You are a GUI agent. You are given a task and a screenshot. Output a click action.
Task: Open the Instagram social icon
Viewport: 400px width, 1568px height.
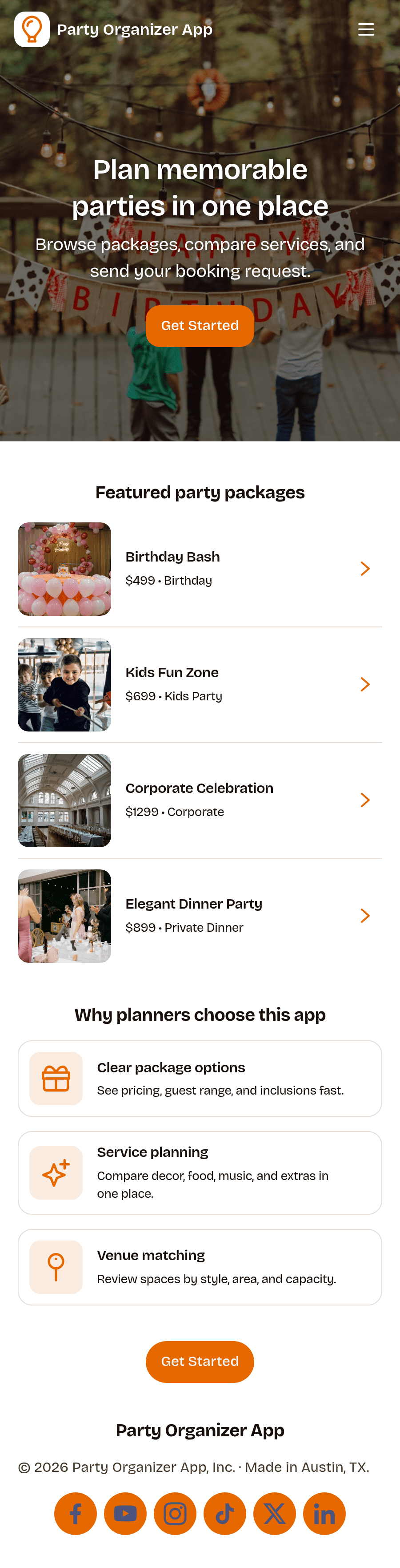[175, 1513]
